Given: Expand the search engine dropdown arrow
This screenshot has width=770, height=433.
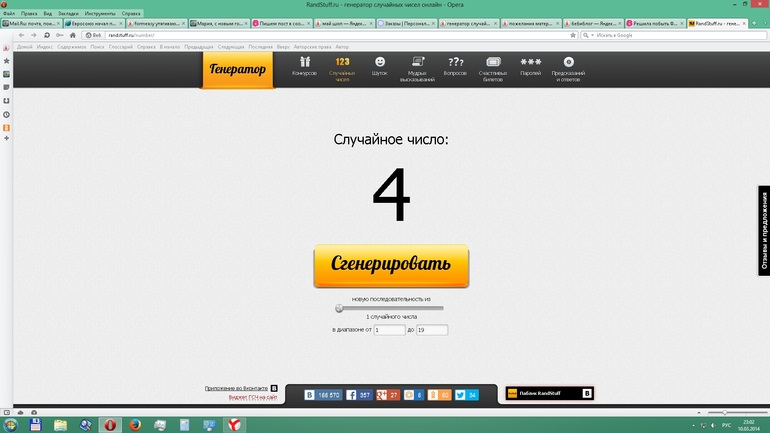Looking at the screenshot, I should pos(592,35).
